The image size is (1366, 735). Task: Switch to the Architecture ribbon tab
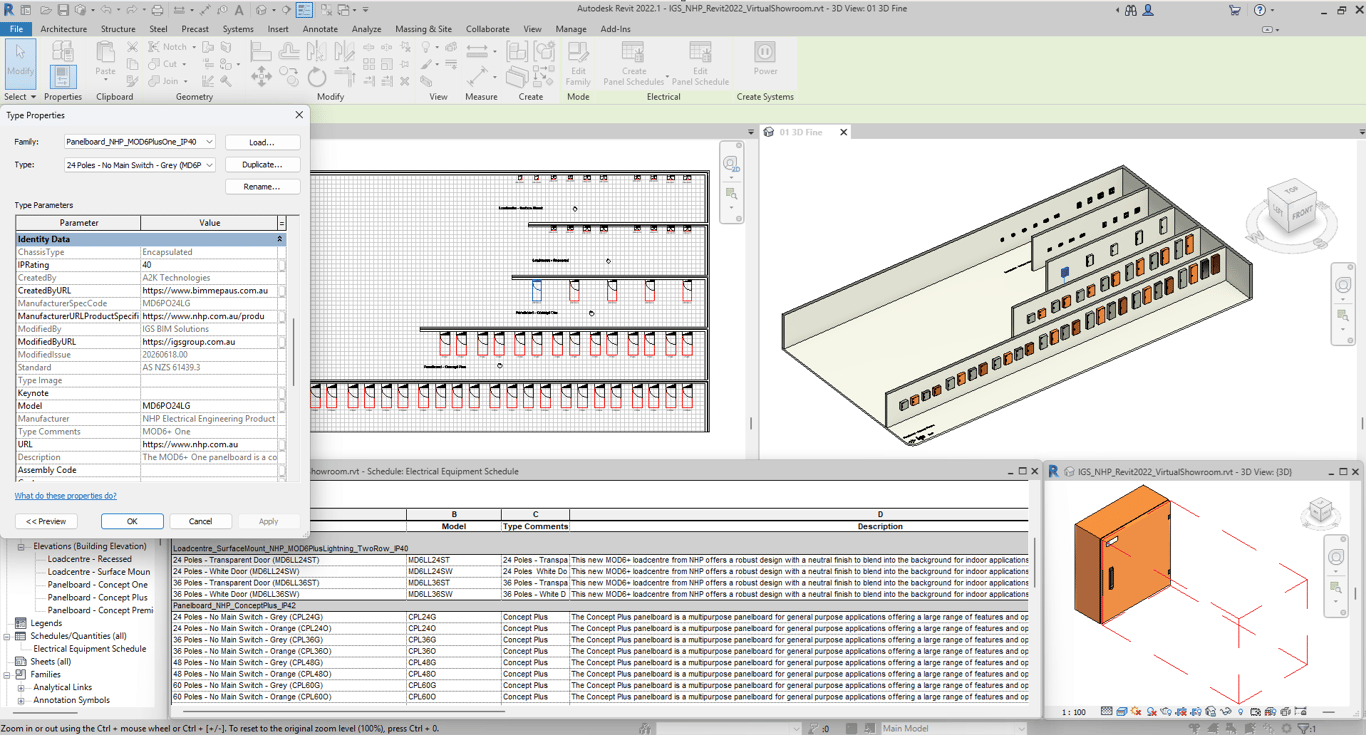(64, 29)
